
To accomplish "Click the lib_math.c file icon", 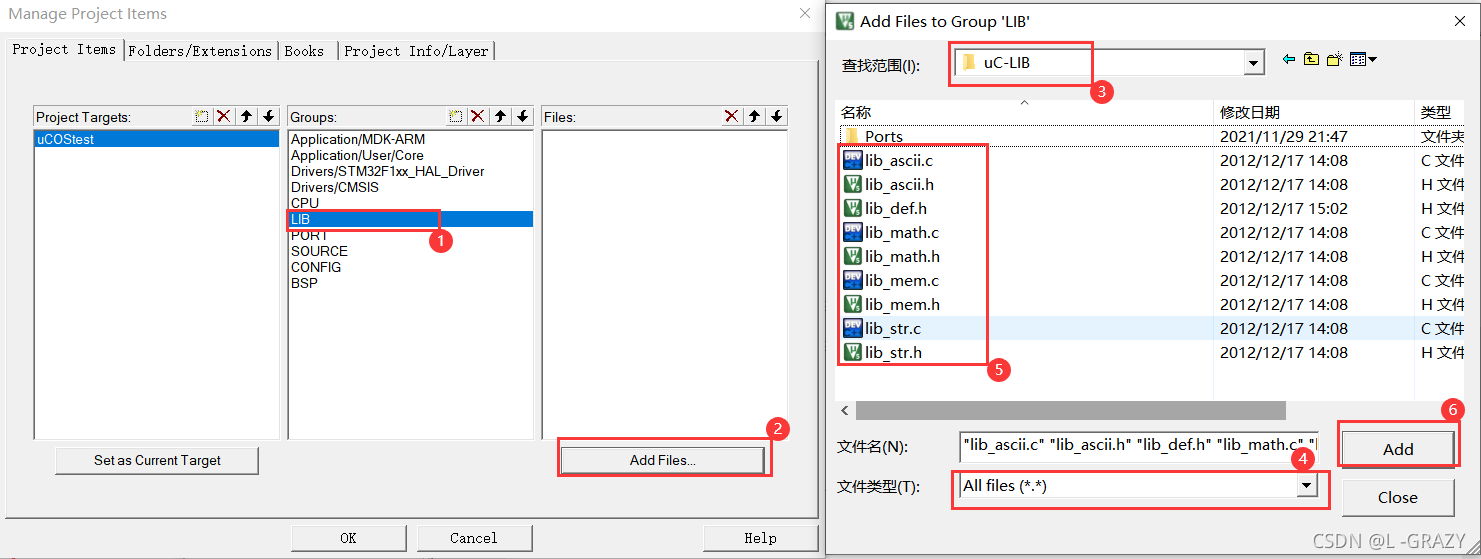I will point(853,232).
